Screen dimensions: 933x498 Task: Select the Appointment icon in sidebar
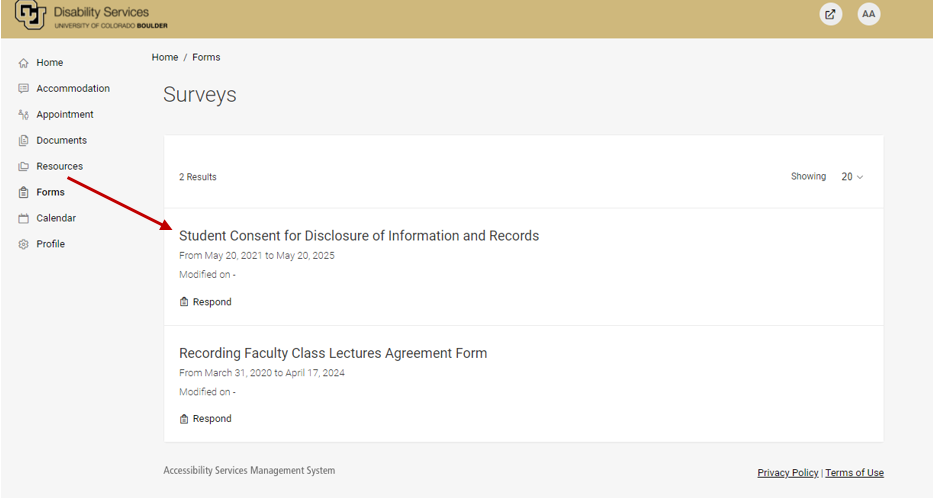tap(23, 114)
